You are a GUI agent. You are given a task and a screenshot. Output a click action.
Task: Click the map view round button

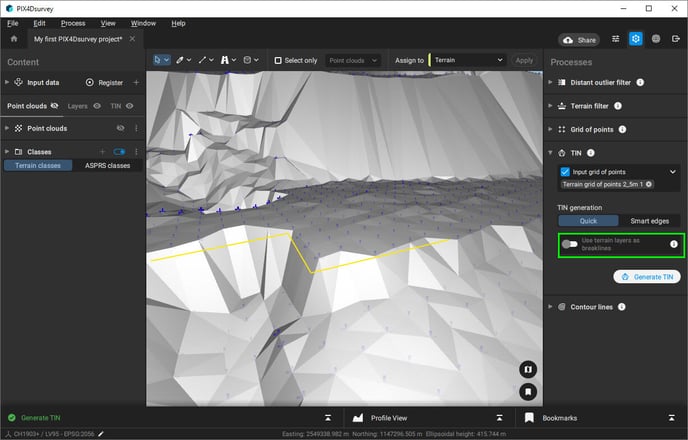pos(528,369)
